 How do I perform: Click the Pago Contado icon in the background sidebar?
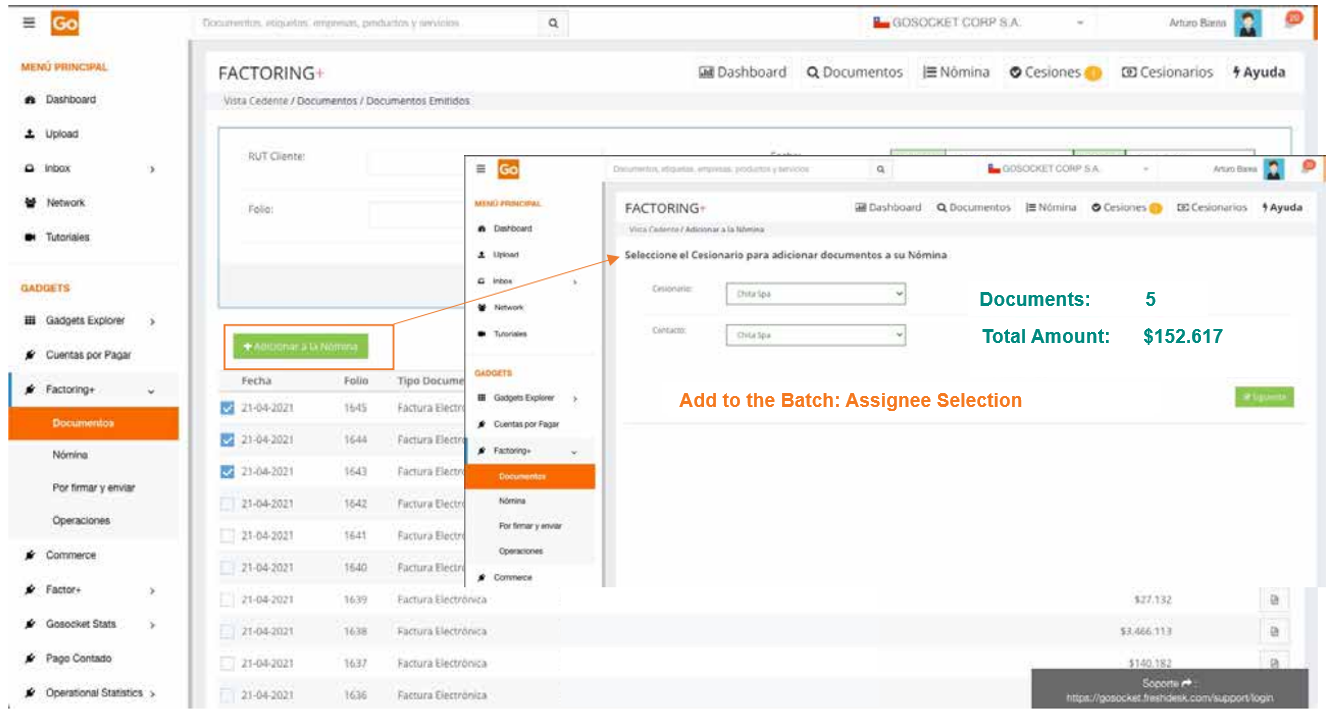(x=30, y=659)
